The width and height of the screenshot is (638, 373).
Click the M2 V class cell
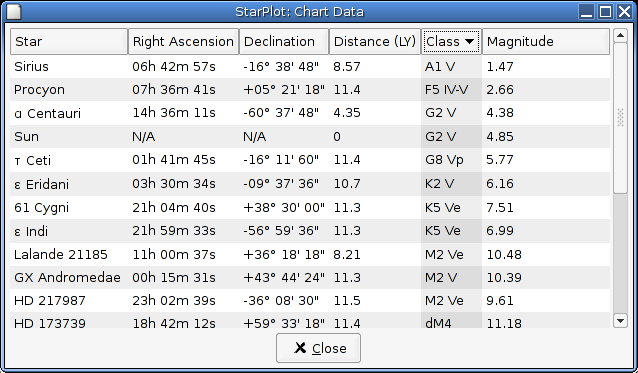coord(441,277)
